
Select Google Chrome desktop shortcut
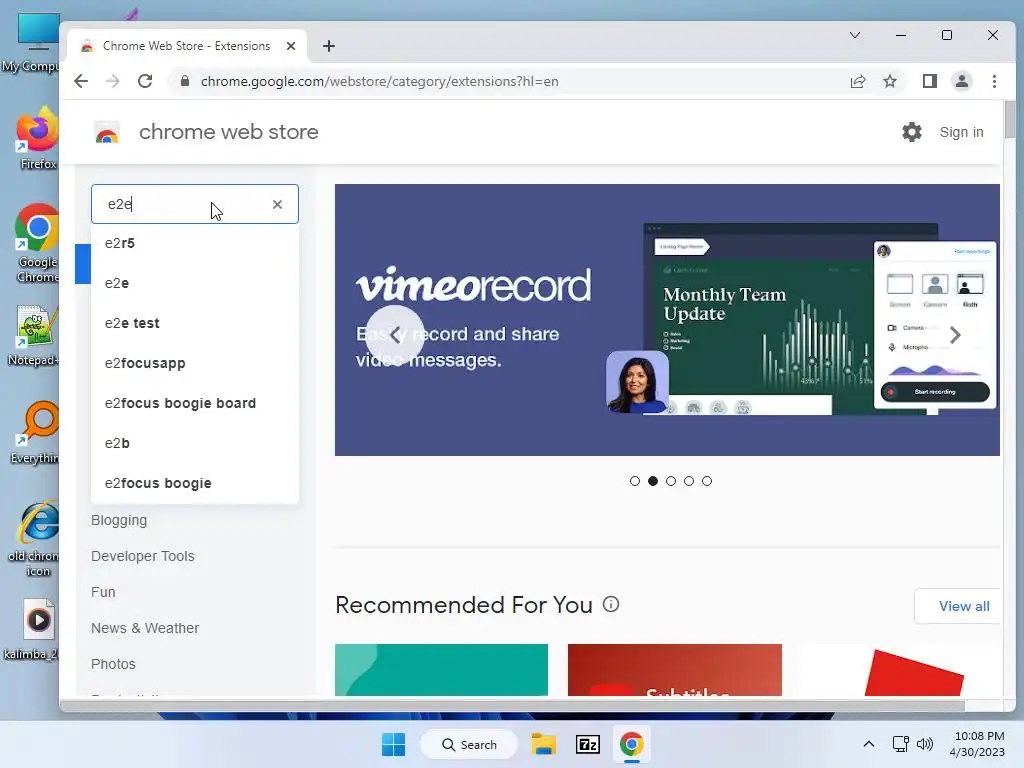point(37,243)
